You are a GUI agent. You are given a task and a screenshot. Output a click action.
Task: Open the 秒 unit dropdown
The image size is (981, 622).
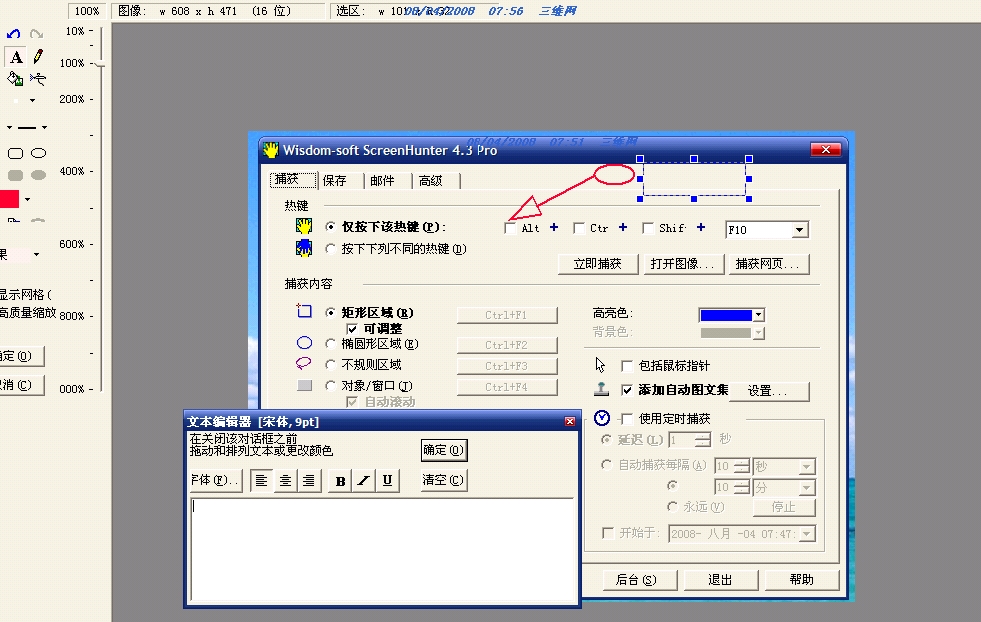click(x=807, y=467)
